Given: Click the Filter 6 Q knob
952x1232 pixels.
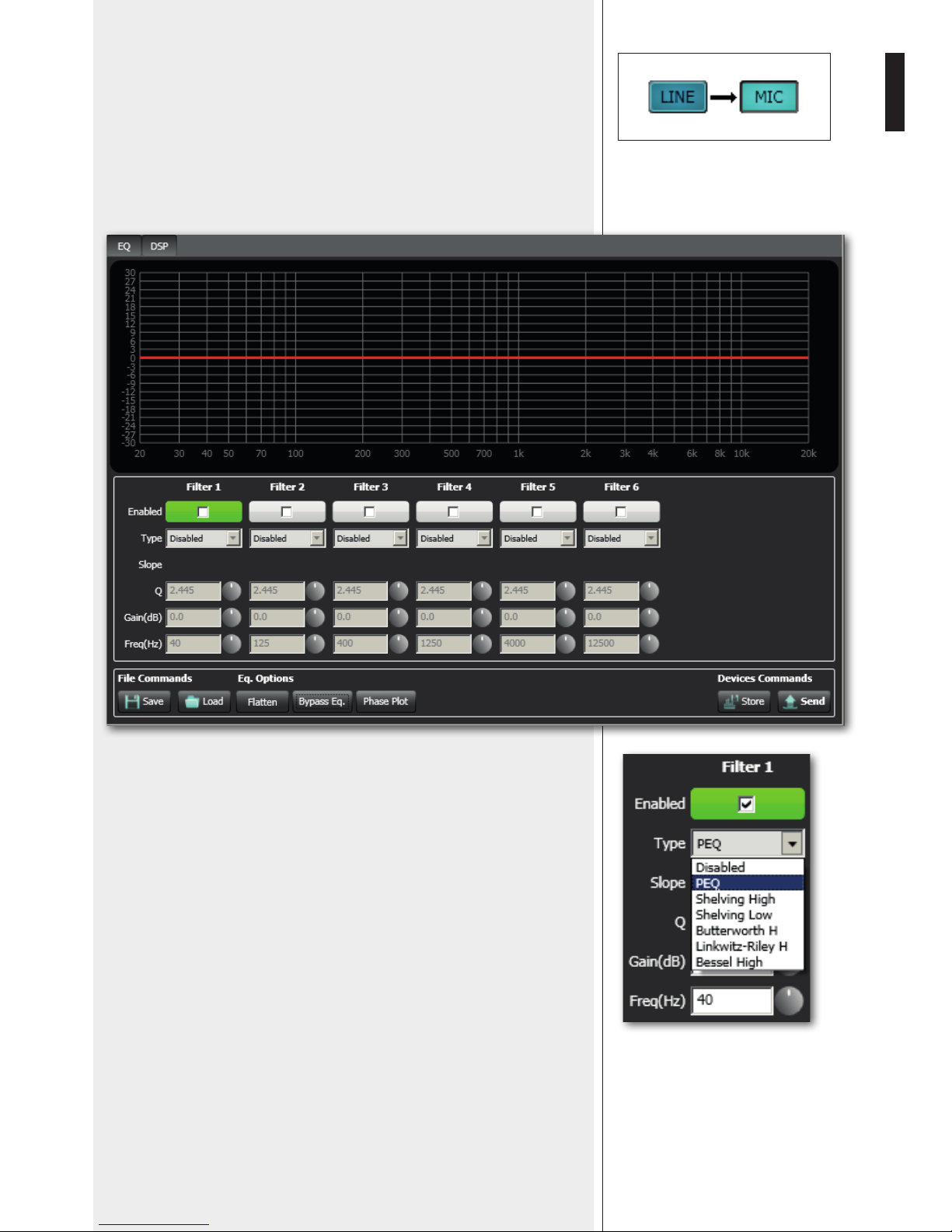Looking at the screenshot, I should pyautogui.click(x=650, y=591).
